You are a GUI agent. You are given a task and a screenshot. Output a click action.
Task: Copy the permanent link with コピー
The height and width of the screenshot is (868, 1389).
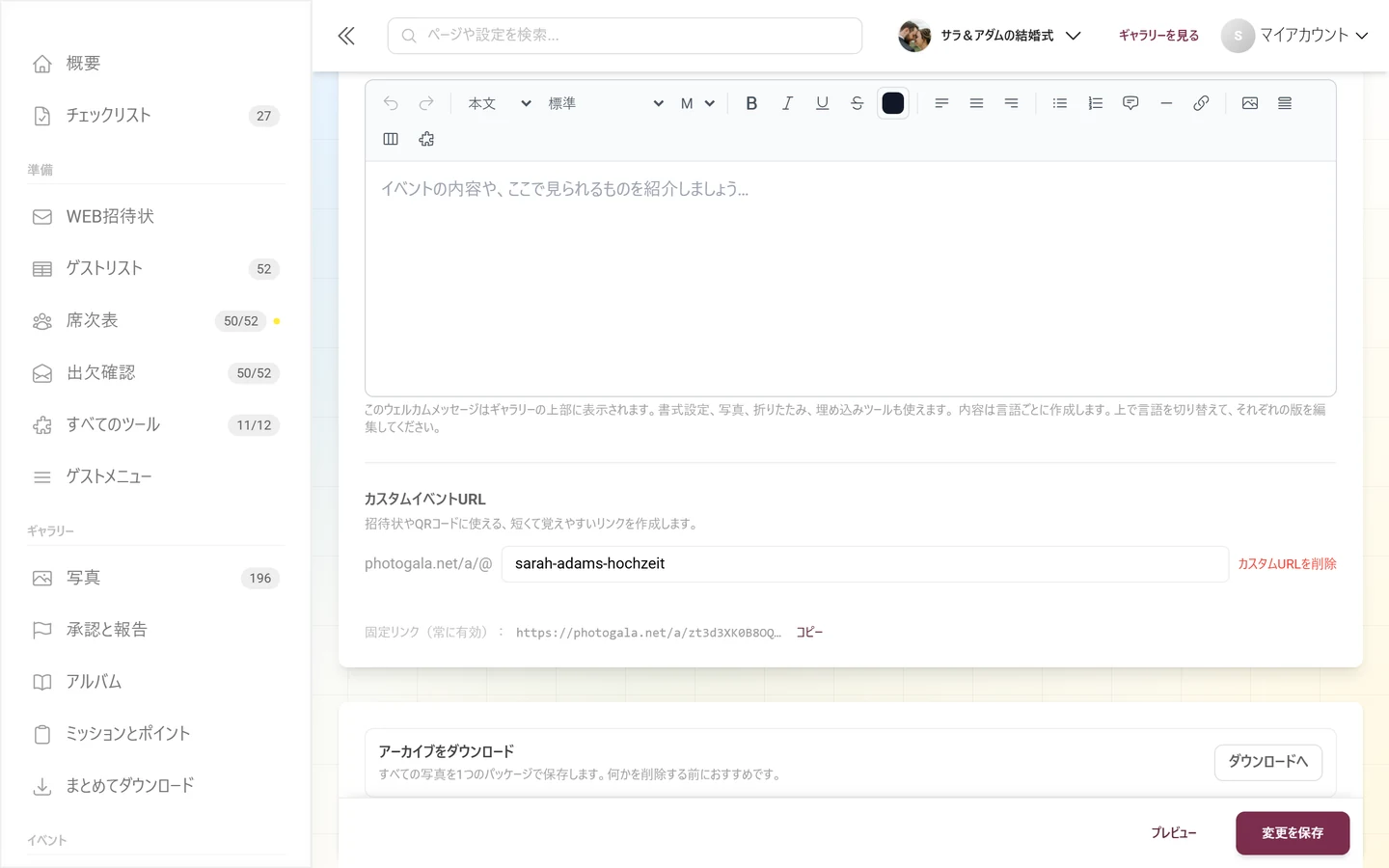pyautogui.click(x=809, y=633)
